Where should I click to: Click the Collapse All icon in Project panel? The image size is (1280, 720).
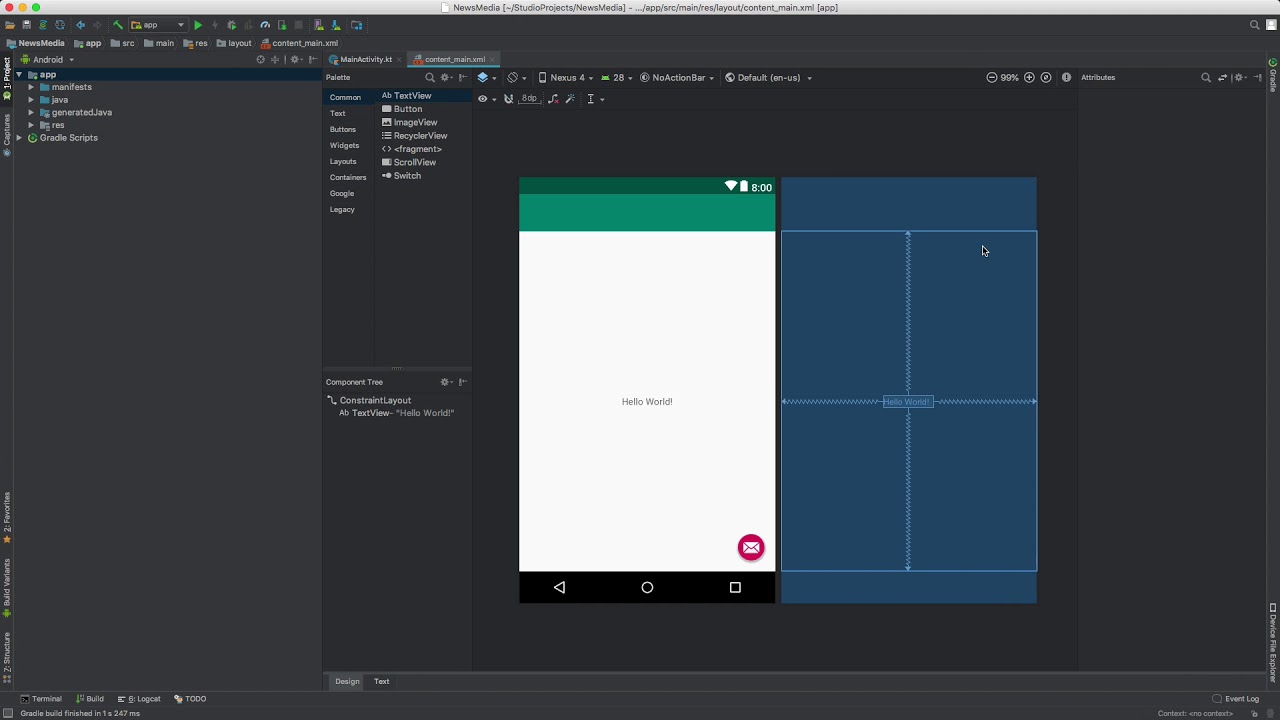point(275,60)
